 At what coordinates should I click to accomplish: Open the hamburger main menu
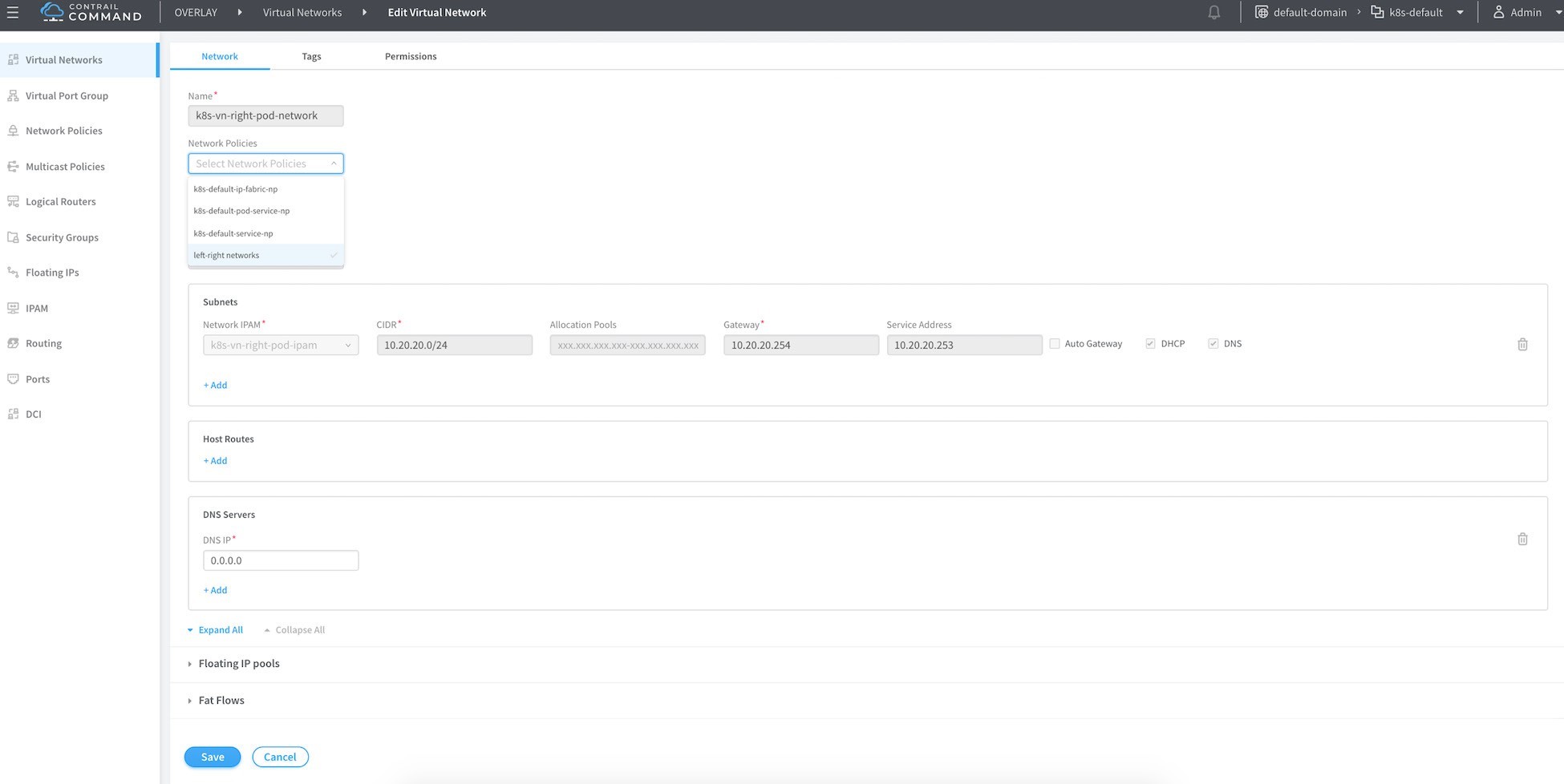(13, 12)
